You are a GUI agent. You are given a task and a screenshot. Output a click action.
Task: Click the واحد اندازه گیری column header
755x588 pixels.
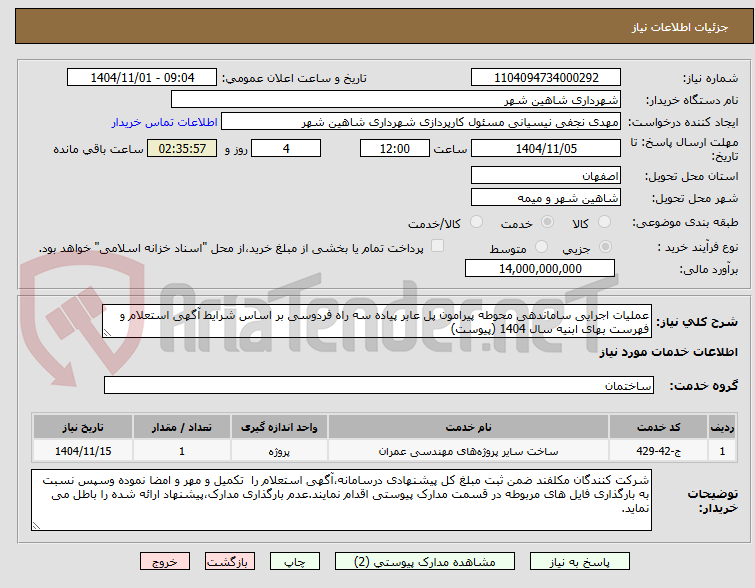[x=279, y=427]
